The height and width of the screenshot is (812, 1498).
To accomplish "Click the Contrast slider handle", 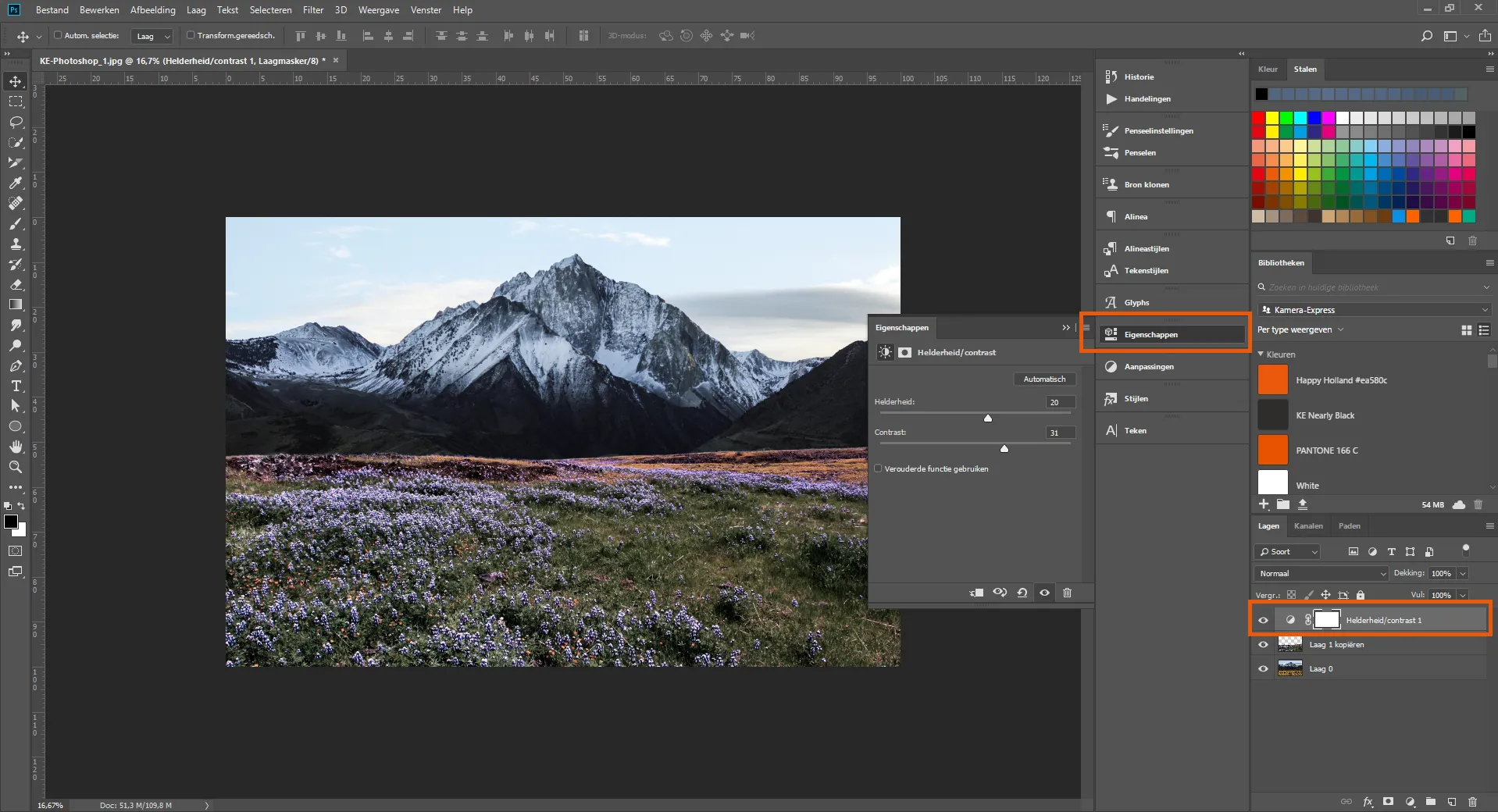I will [x=1004, y=448].
